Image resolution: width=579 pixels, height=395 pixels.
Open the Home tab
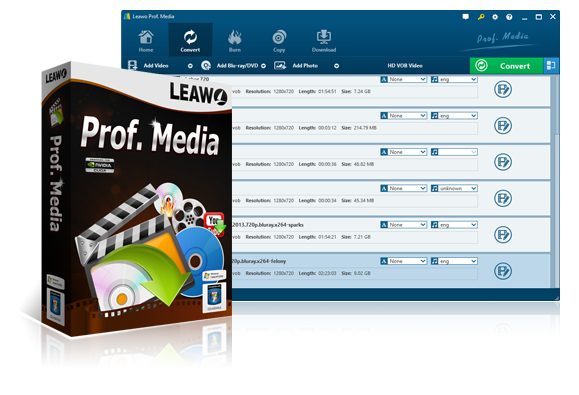click(x=146, y=41)
